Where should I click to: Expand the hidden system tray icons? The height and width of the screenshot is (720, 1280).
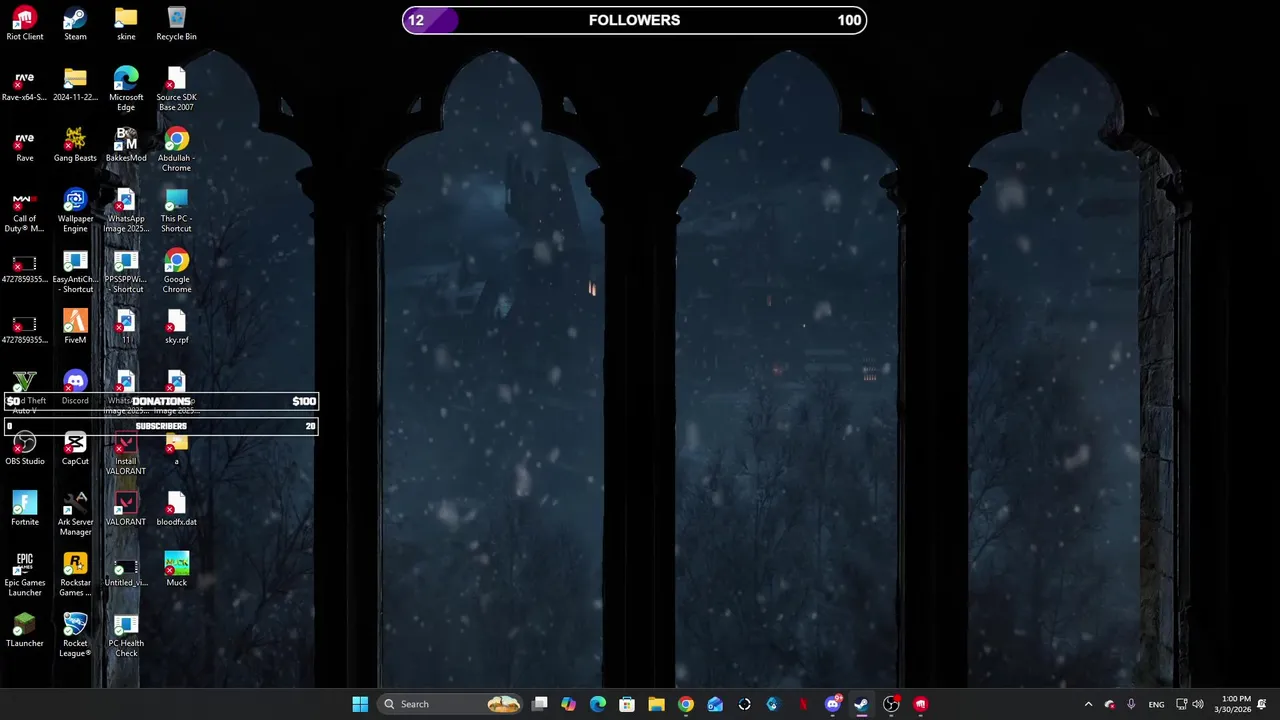point(1088,704)
